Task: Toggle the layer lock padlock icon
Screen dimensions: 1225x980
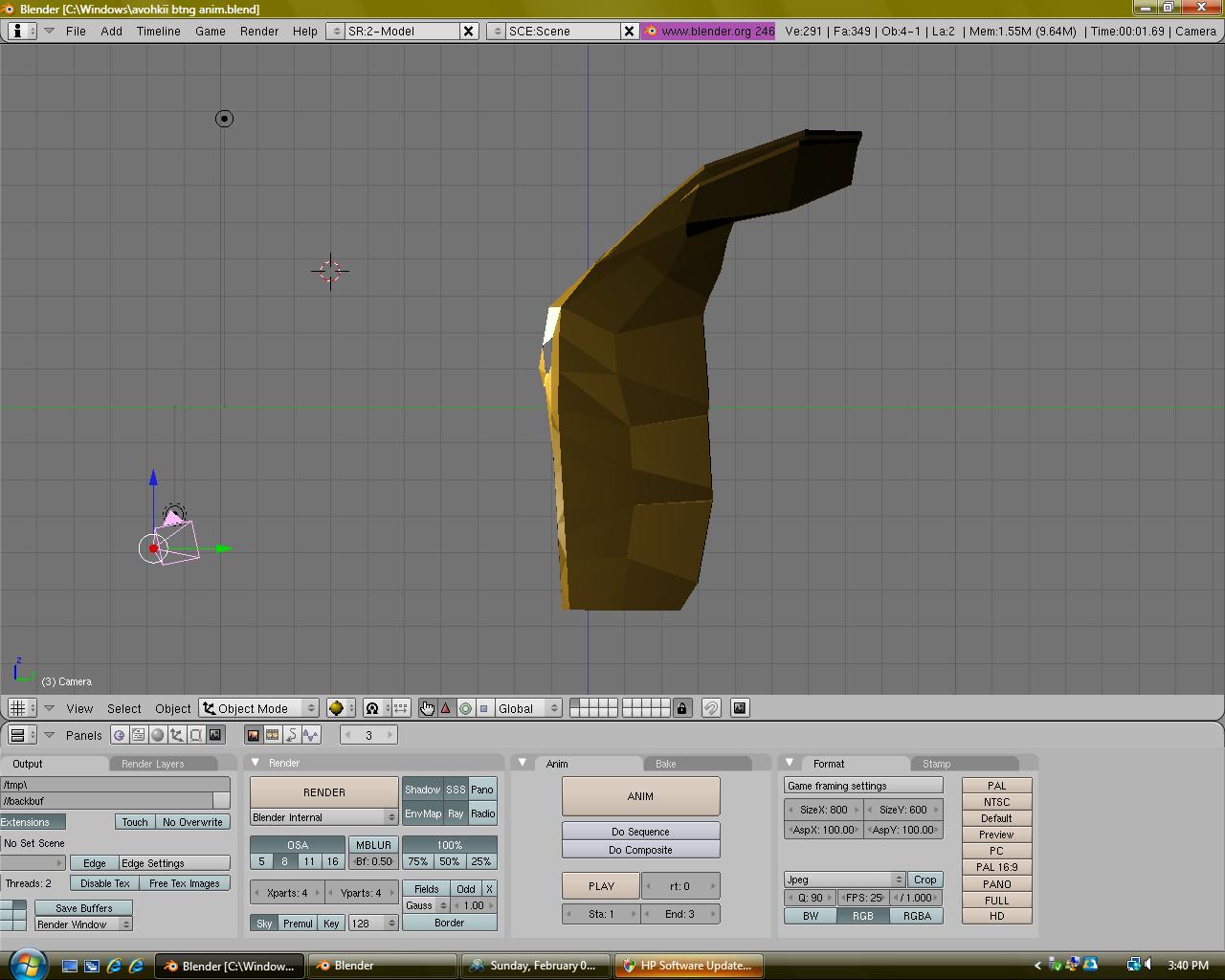Action: pos(681,708)
